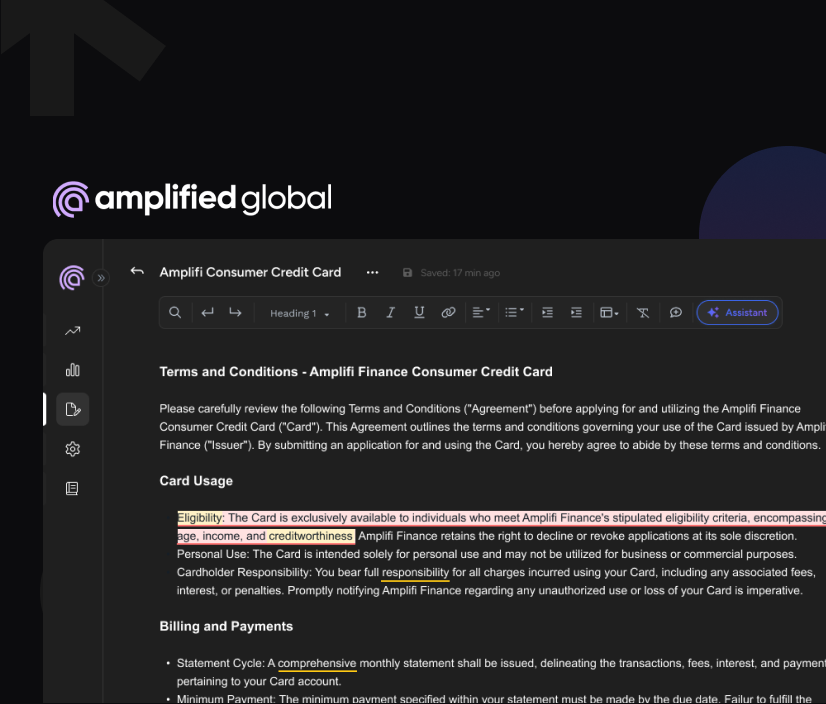Click the Saved: 17 min ago status
The height and width of the screenshot is (704, 826).
tap(460, 273)
